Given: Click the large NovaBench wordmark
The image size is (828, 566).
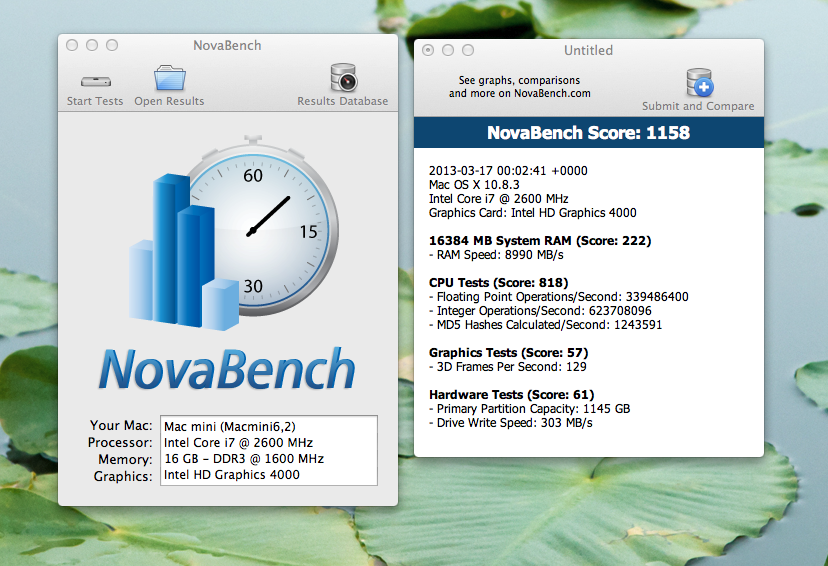Looking at the screenshot, I should (x=227, y=369).
